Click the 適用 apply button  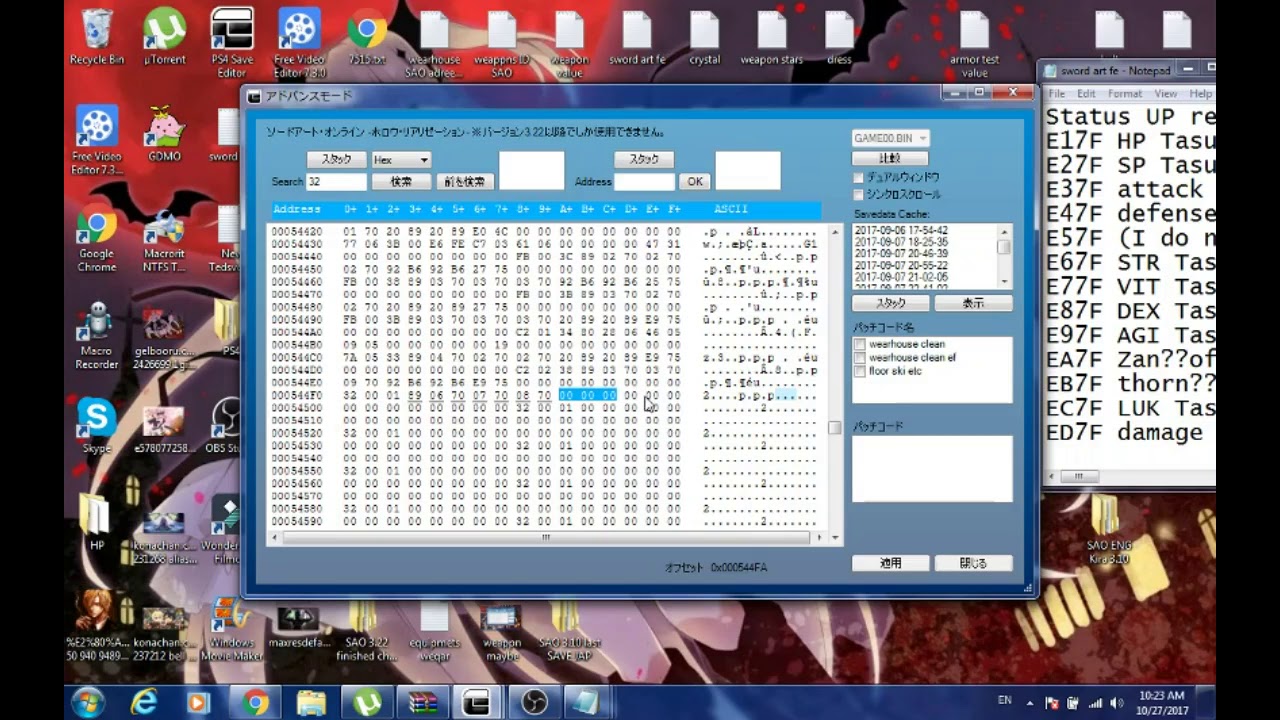[890, 563]
